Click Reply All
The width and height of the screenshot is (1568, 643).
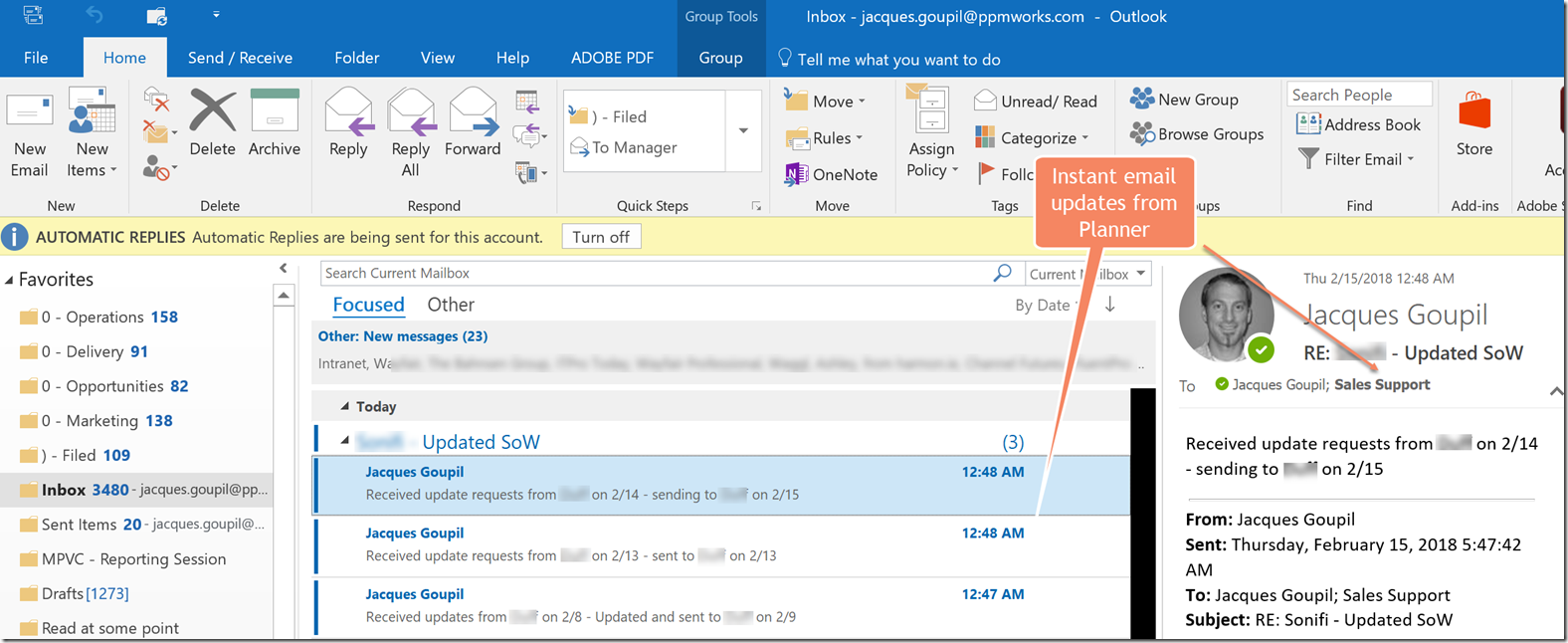[x=410, y=134]
